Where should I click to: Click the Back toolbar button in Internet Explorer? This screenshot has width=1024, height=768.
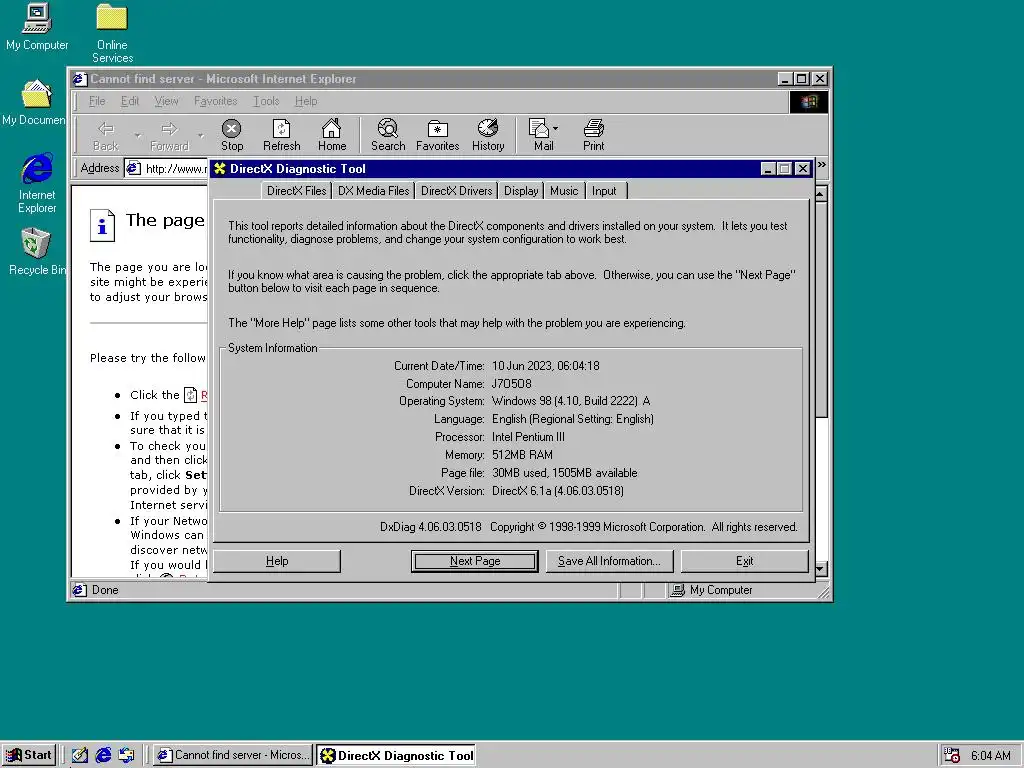pyautogui.click(x=106, y=136)
